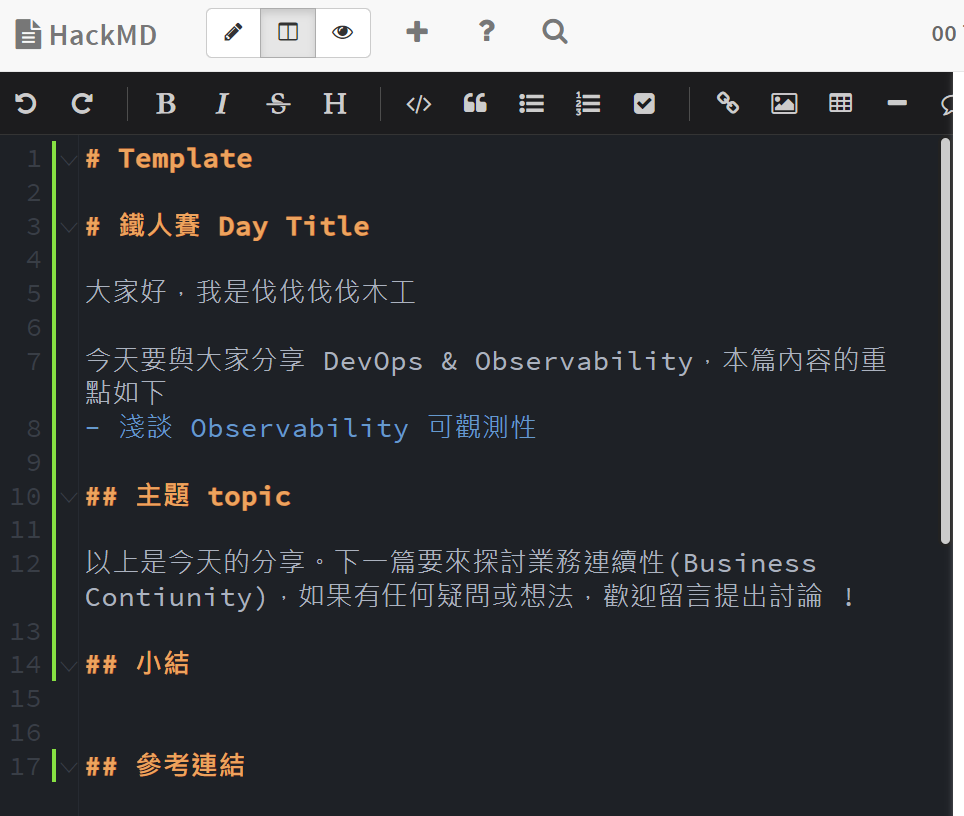Place cursor in '# Template' heading

tap(169, 159)
